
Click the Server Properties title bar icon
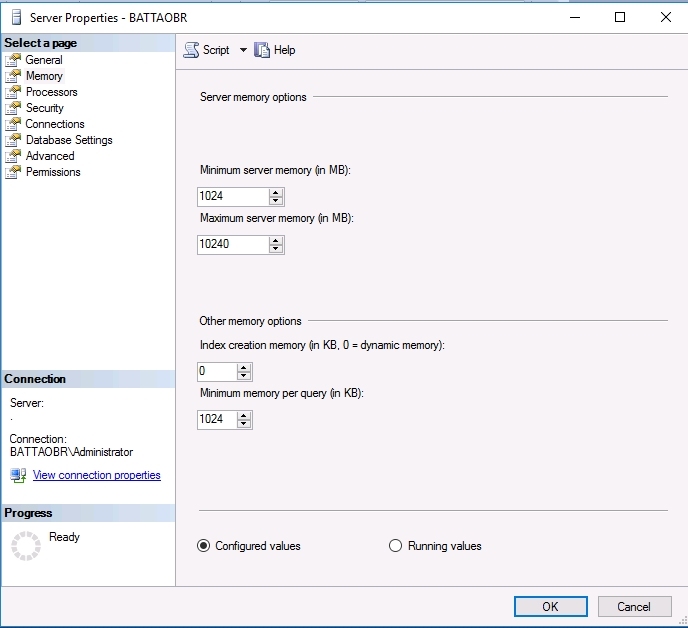(x=16, y=18)
